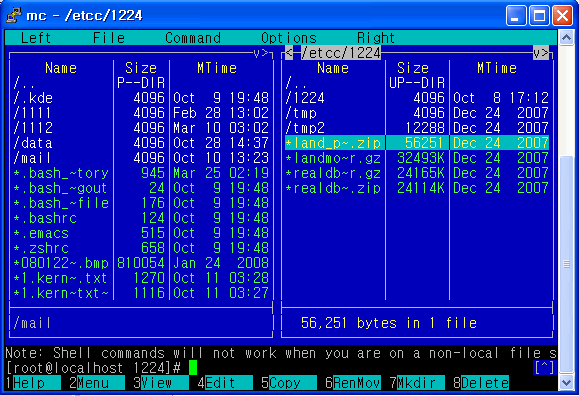The image size is (579, 396).
Task: Select the *.zshrc file
Action: 141,248
